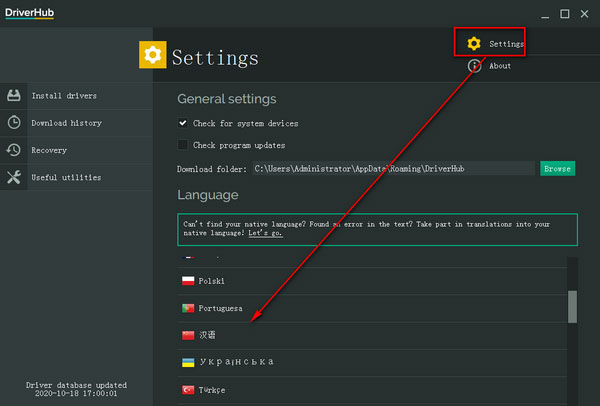Click the Install drivers sidebar icon
Image resolution: width=600 pixels, height=406 pixels.
coord(14,96)
